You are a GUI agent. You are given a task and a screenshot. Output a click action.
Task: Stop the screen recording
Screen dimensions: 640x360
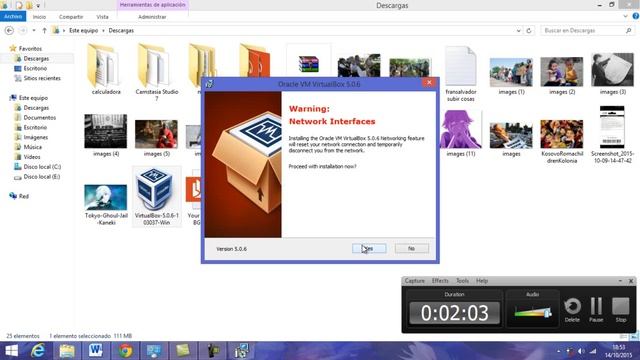621,310
